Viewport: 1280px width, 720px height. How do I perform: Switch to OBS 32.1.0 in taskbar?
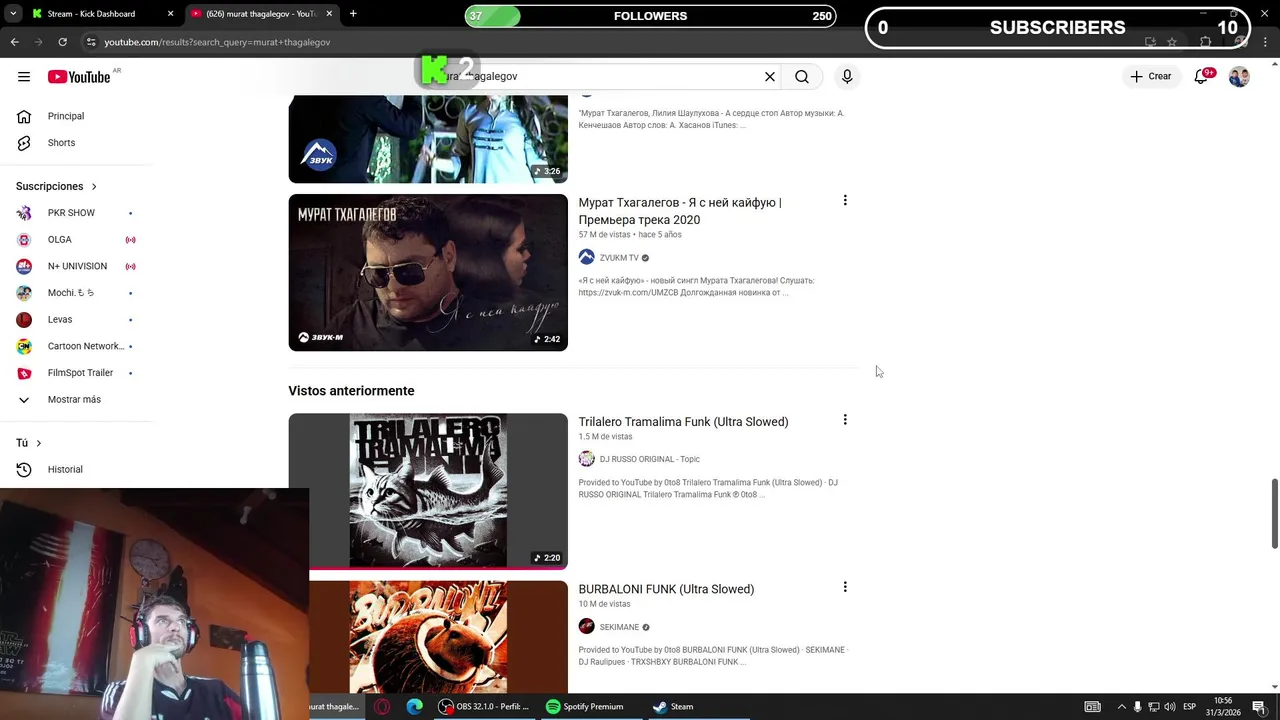pyautogui.click(x=485, y=706)
